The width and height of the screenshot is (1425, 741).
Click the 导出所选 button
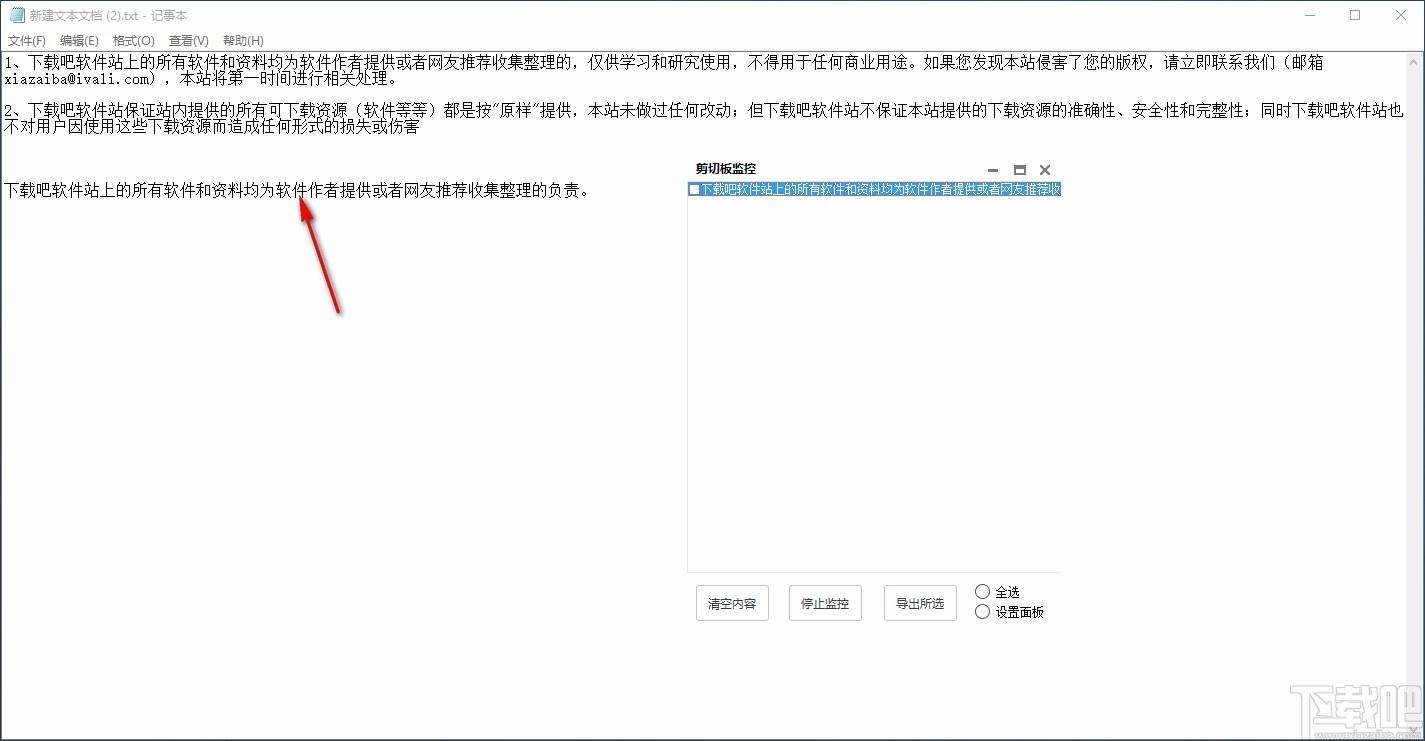pyautogui.click(x=920, y=603)
